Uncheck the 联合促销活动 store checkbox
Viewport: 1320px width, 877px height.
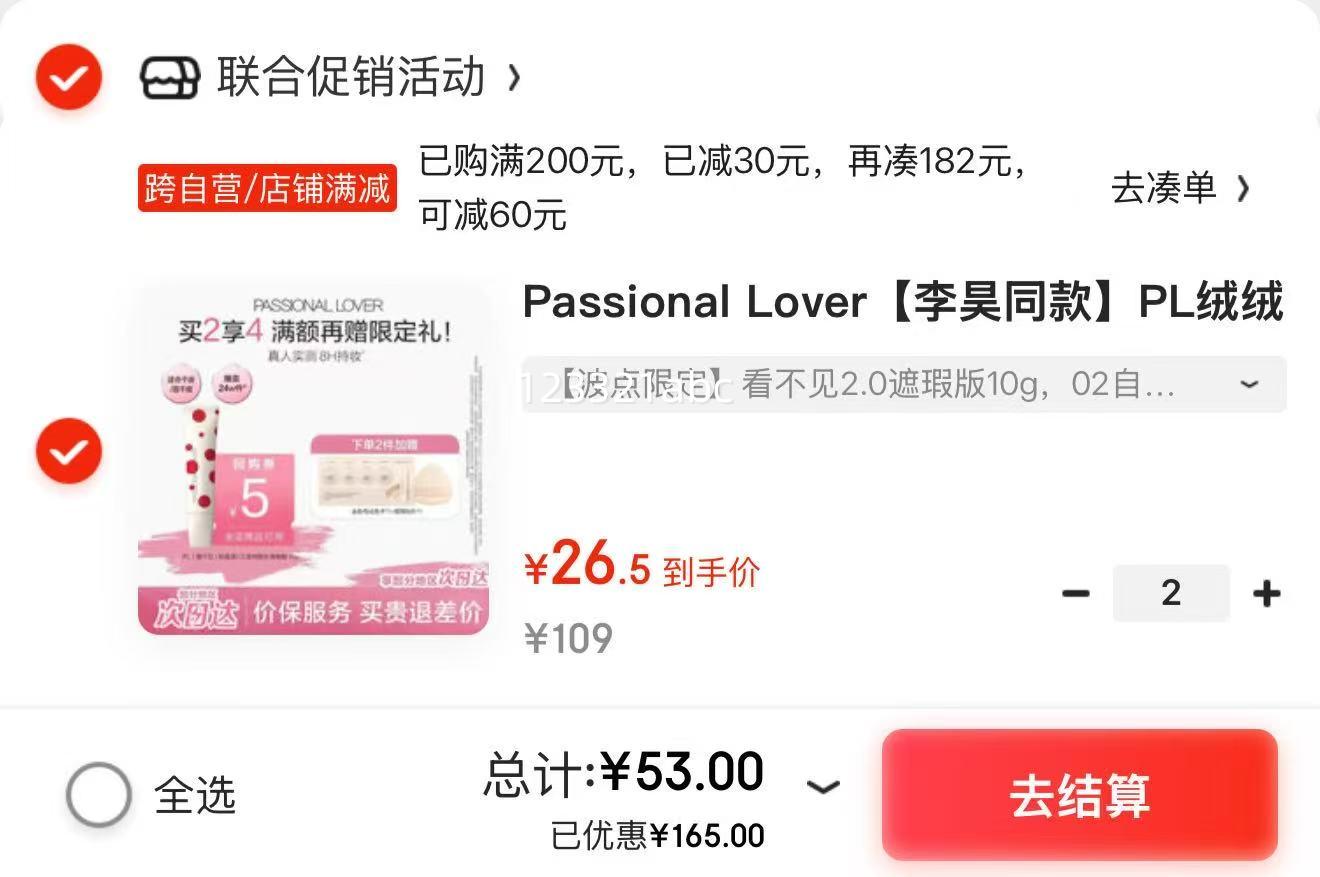click(69, 77)
